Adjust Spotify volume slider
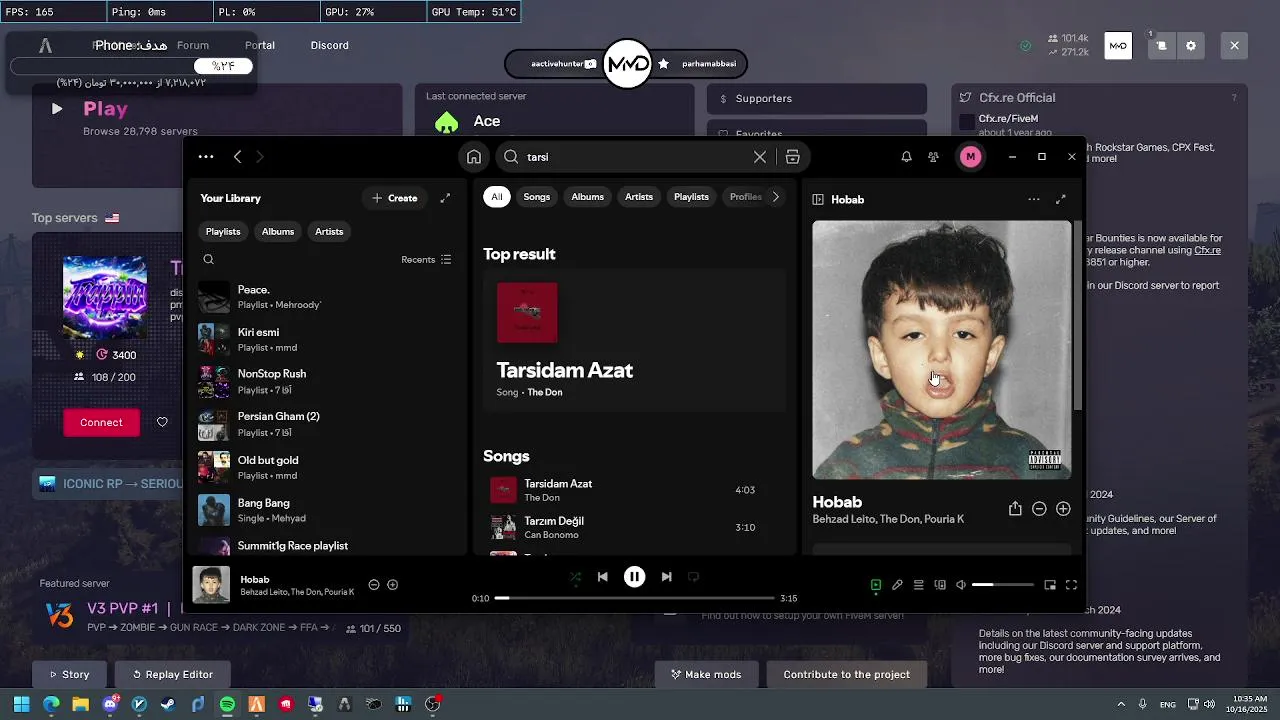1280x720 pixels. [1003, 585]
